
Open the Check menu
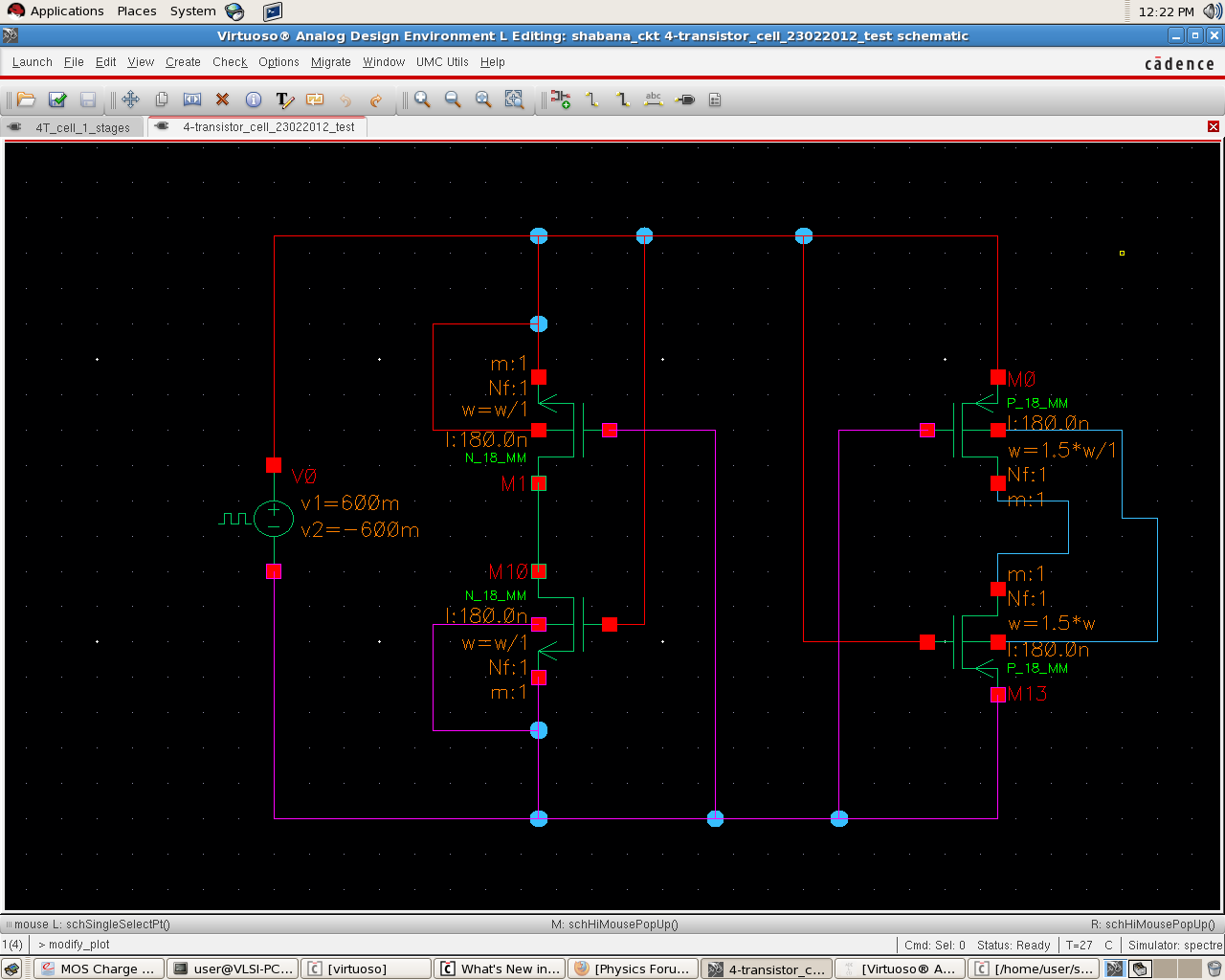tap(230, 62)
